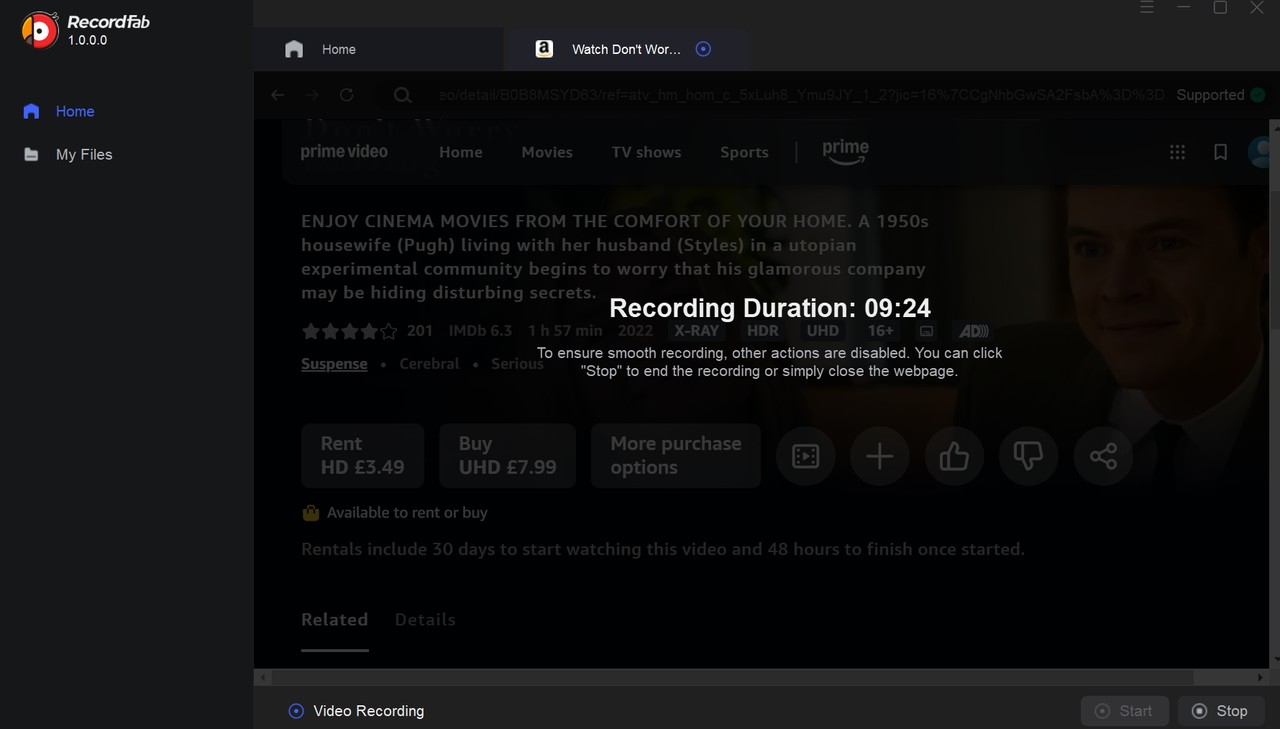The width and height of the screenshot is (1280, 729).
Task: Stop the recording with Stop button
Action: pyautogui.click(x=1221, y=711)
